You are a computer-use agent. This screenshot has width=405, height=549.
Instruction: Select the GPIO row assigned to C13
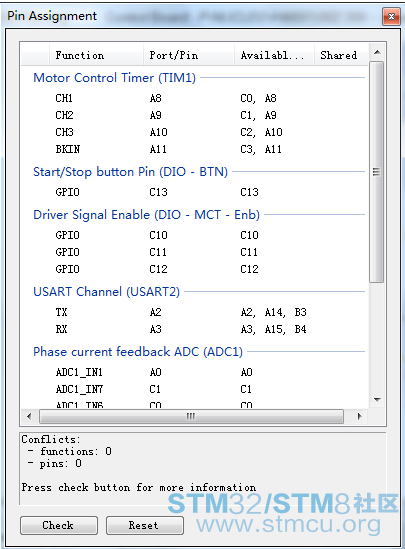coord(194,192)
